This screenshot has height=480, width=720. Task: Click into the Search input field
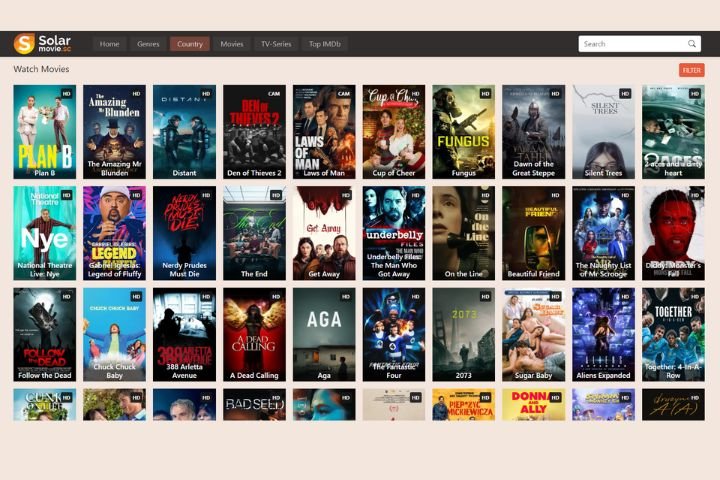click(639, 44)
